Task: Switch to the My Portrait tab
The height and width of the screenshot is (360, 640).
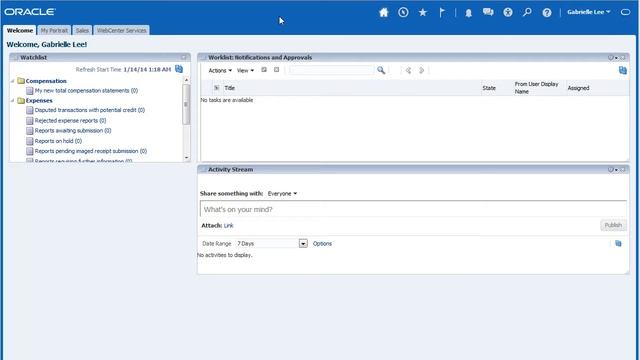Action: (54, 30)
